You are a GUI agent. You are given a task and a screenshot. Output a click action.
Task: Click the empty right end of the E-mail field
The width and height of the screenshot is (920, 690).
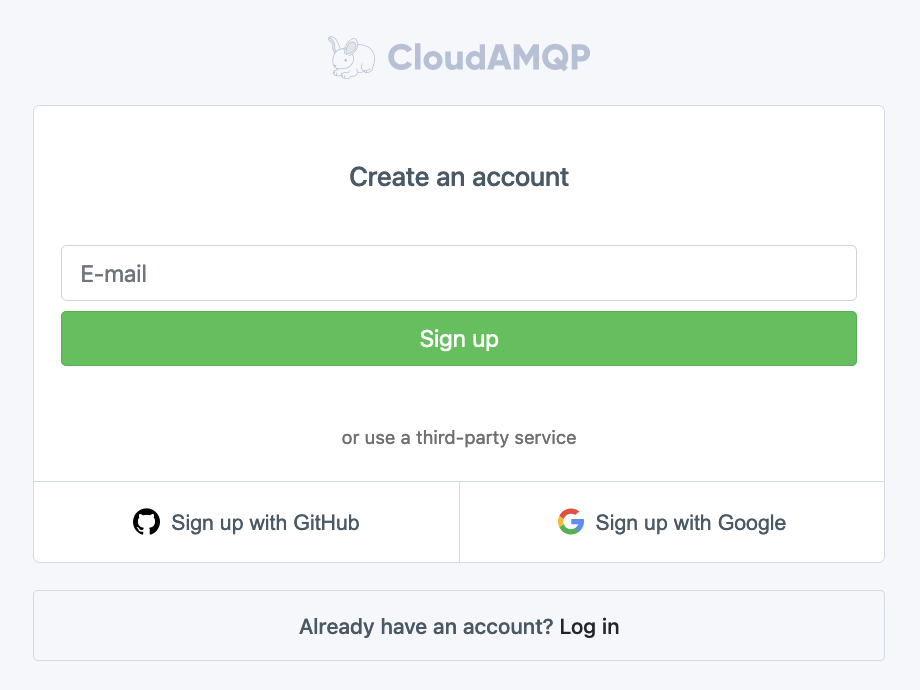pyautogui.click(x=810, y=273)
